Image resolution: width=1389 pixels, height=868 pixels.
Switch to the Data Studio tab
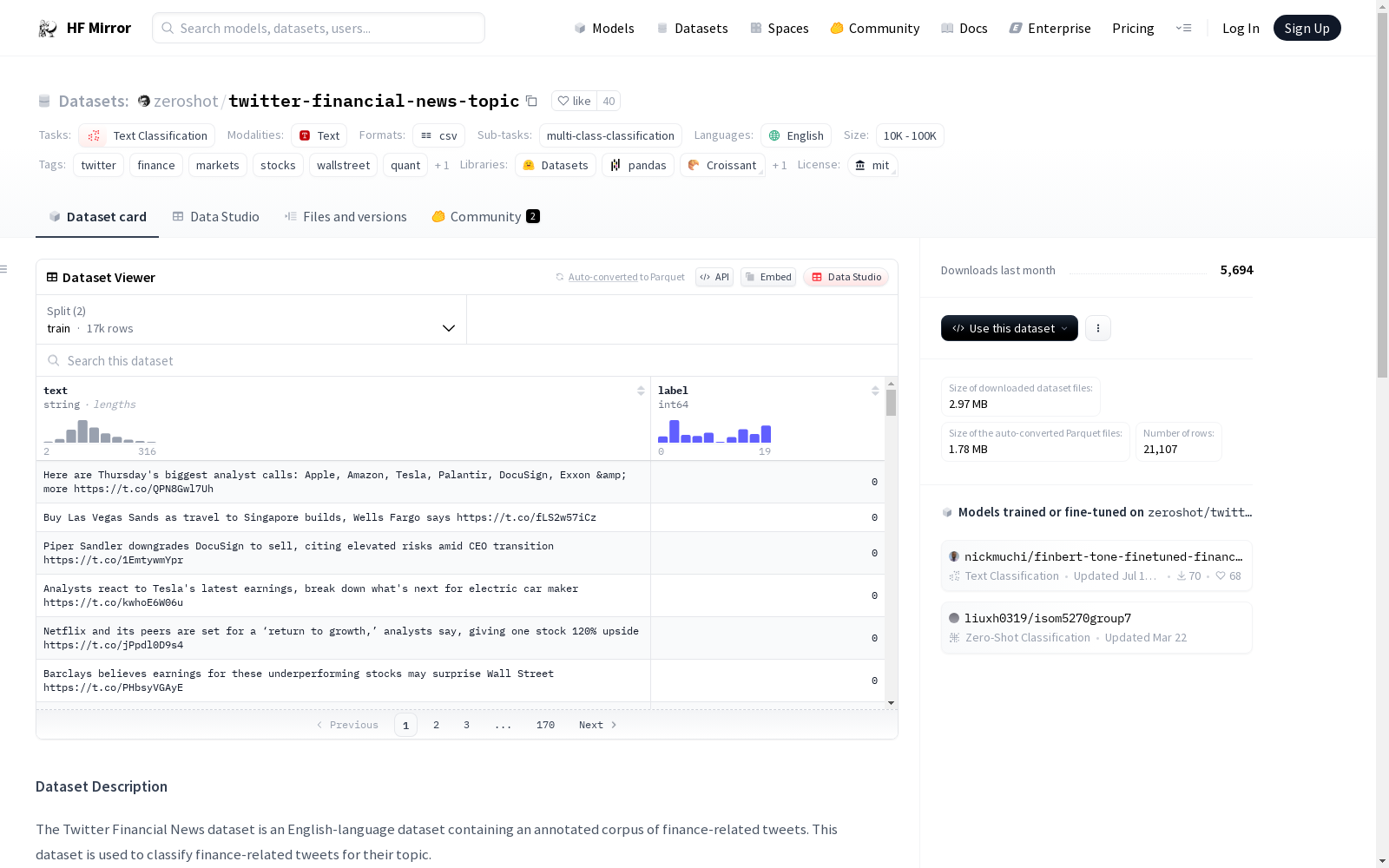(216, 216)
